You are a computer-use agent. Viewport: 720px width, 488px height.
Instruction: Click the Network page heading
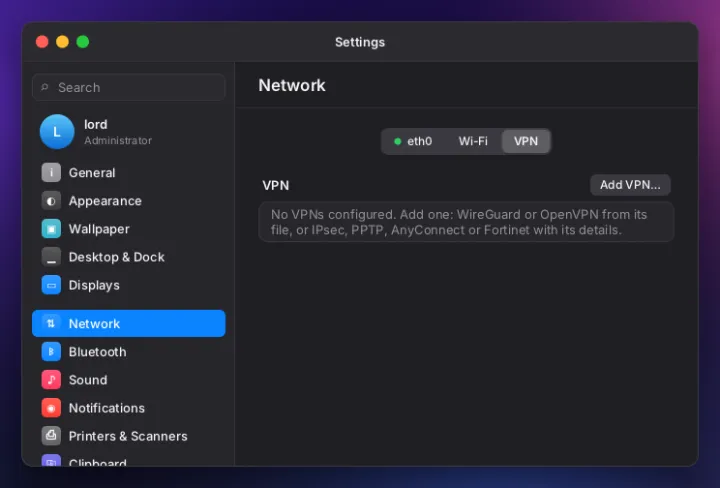[x=292, y=85]
